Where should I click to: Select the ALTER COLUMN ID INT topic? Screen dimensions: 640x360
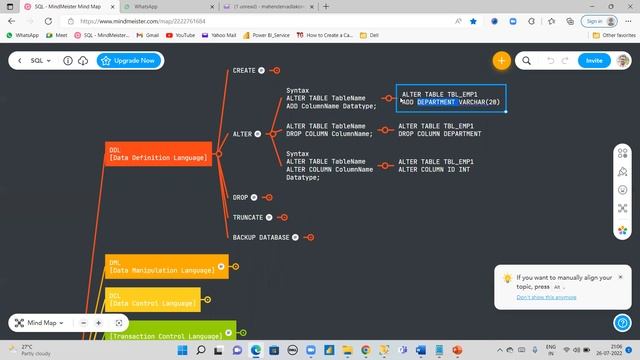coord(436,166)
